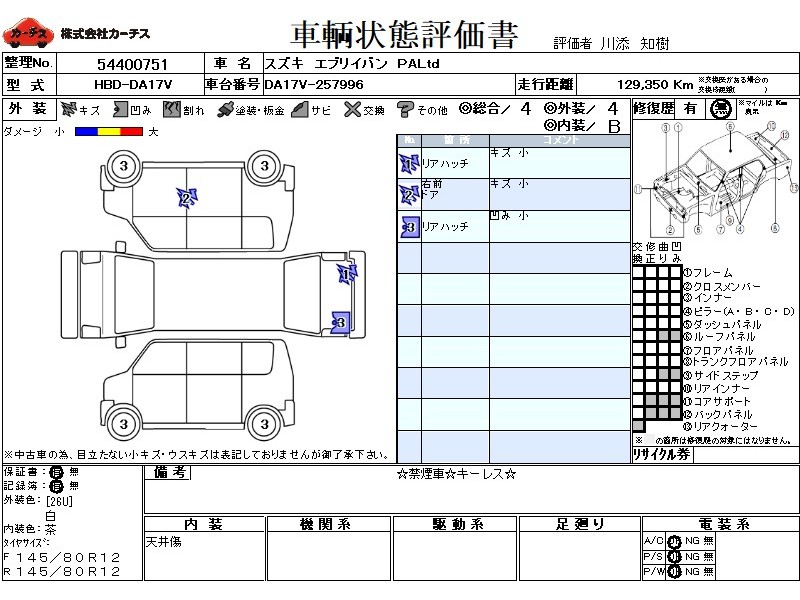Screen dimensions: 800x600
Task: Select the 交換 replacement X legend icon
Action: pyautogui.click(x=352, y=109)
